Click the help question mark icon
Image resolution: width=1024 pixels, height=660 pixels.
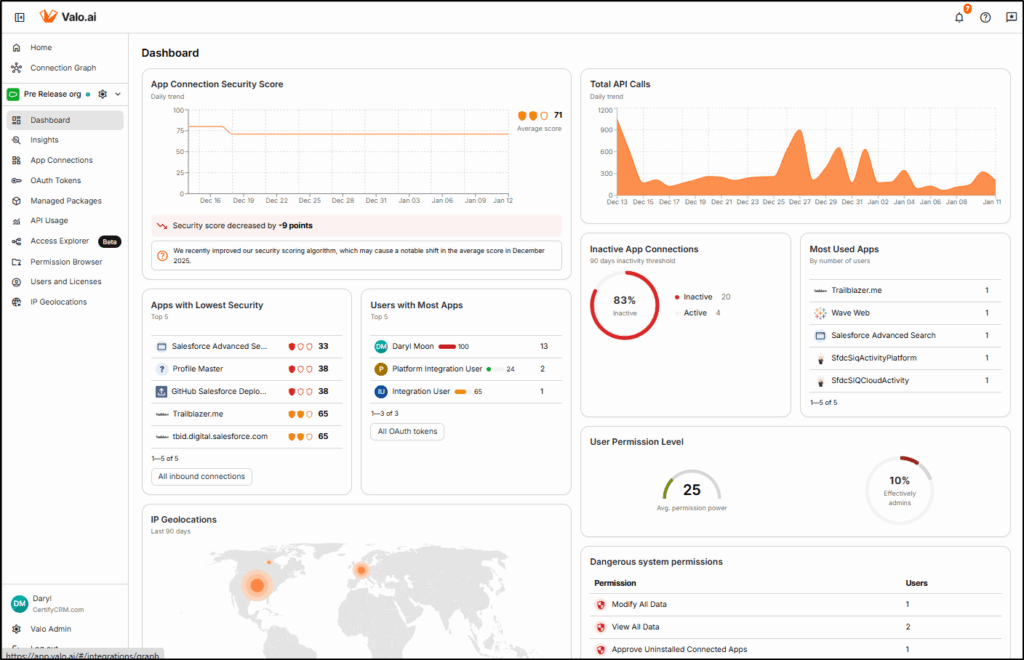coord(985,17)
